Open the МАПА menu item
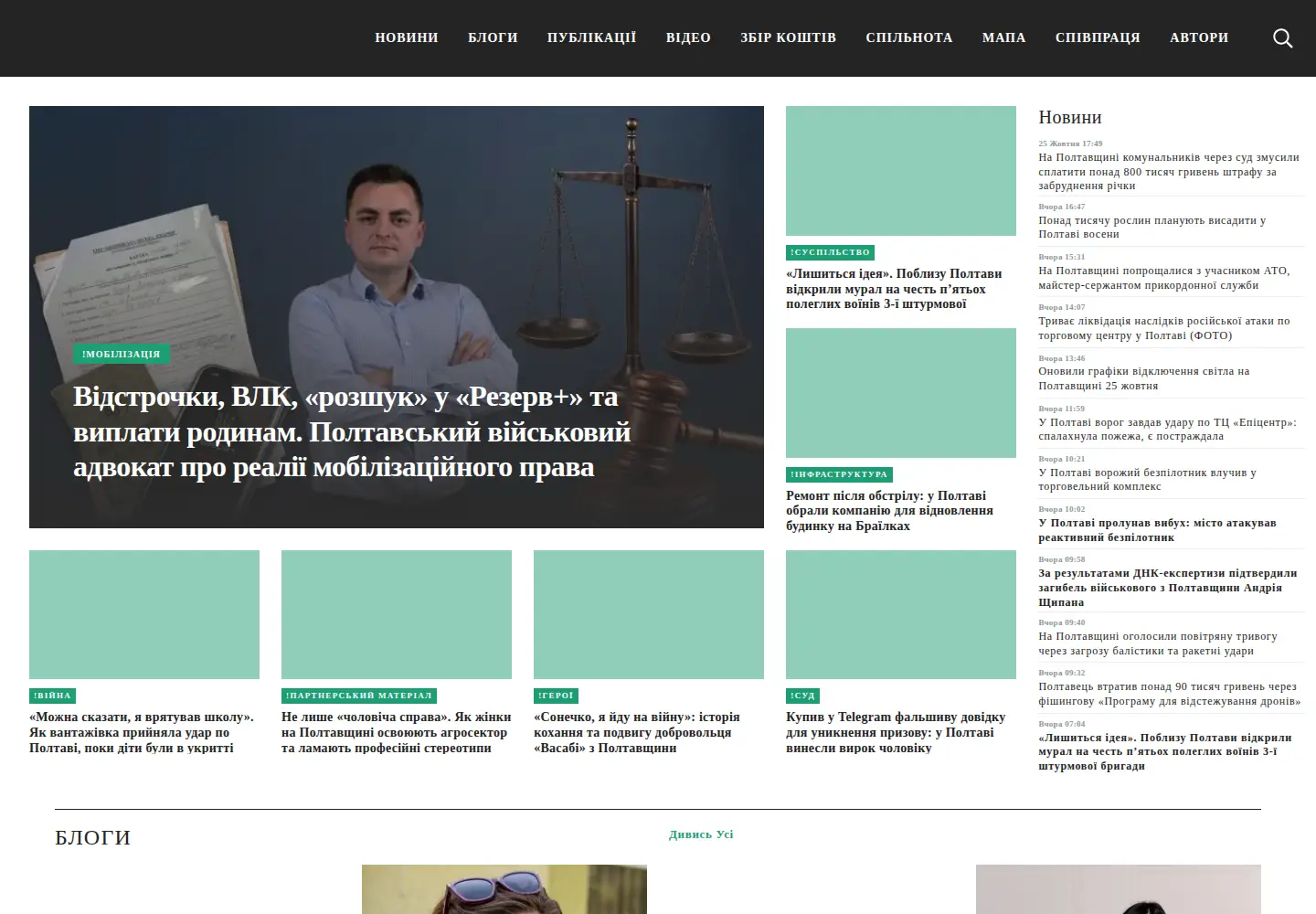The height and width of the screenshot is (914, 1316). (1004, 37)
